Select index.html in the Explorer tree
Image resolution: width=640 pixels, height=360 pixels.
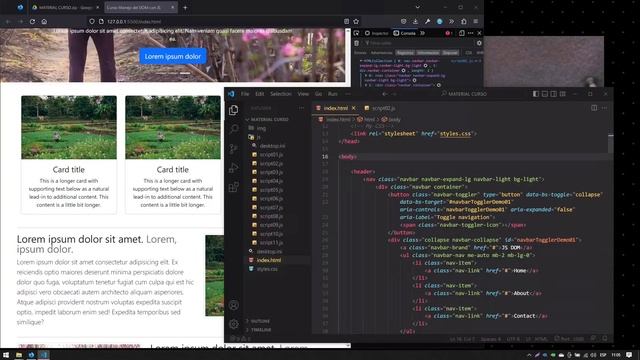click(x=269, y=260)
